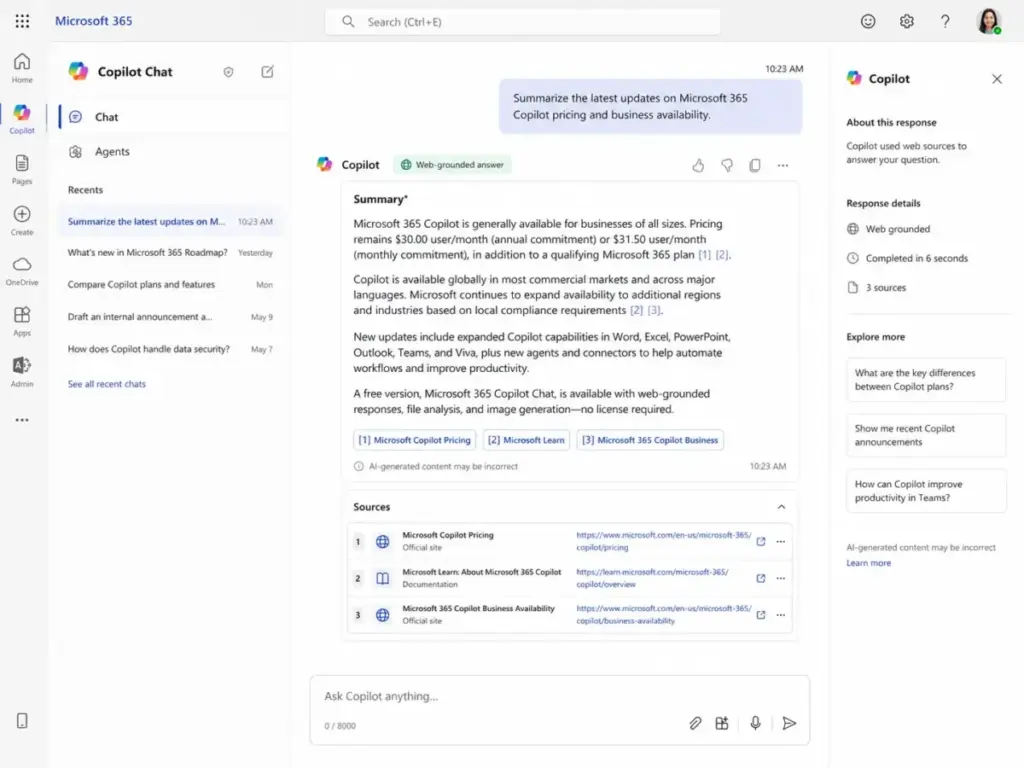The width and height of the screenshot is (1024, 768).
Task: Open OneDrive from left rail
Action: (x=22, y=271)
